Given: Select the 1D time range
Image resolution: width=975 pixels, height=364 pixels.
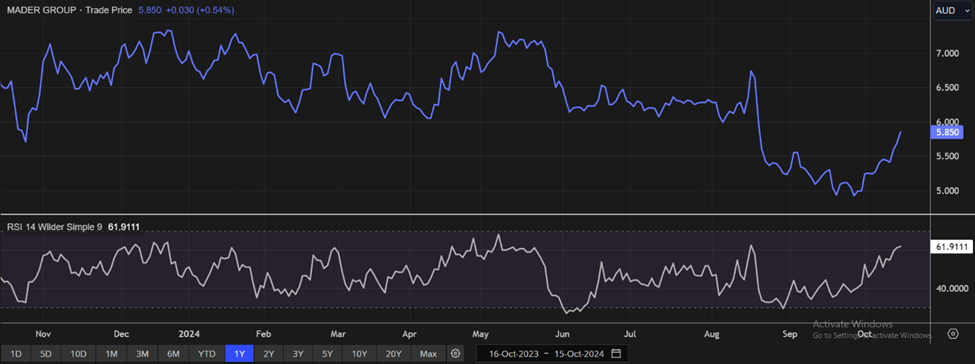Looking at the screenshot, I should 16,353.
